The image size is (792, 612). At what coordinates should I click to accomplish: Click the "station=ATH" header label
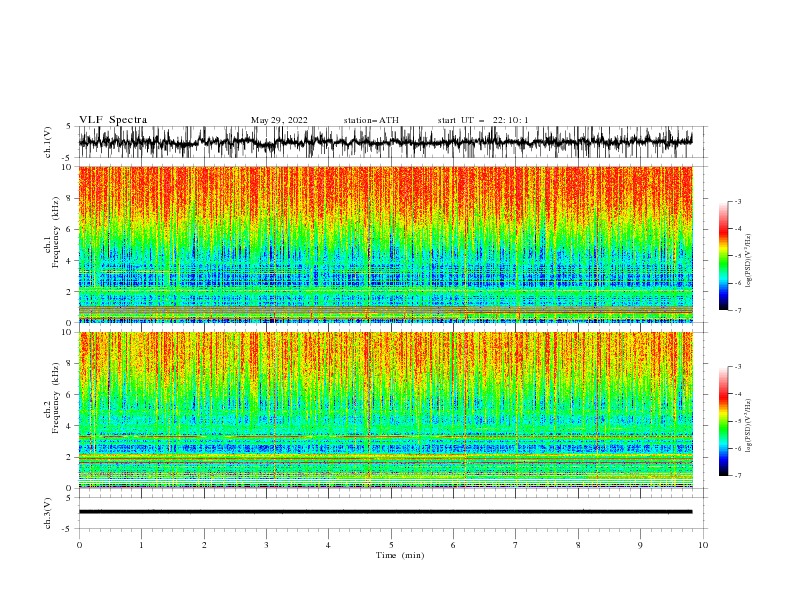[371, 120]
